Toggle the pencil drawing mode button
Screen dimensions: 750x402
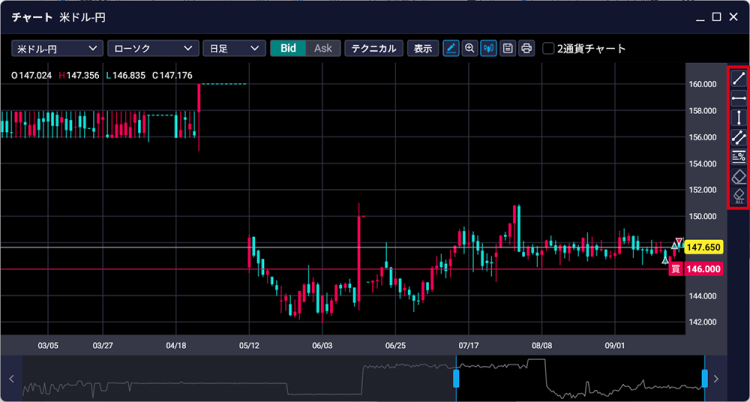(x=451, y=48)
